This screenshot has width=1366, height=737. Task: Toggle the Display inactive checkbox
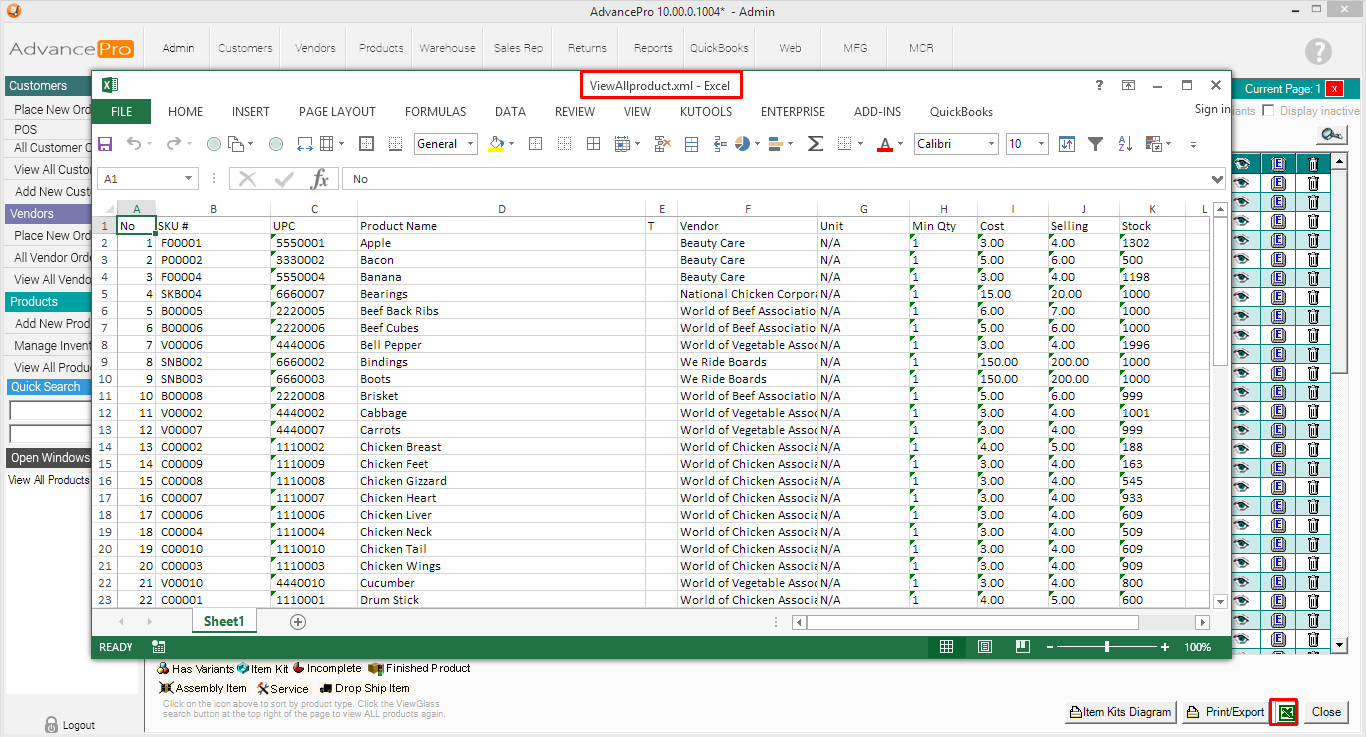1269,111
